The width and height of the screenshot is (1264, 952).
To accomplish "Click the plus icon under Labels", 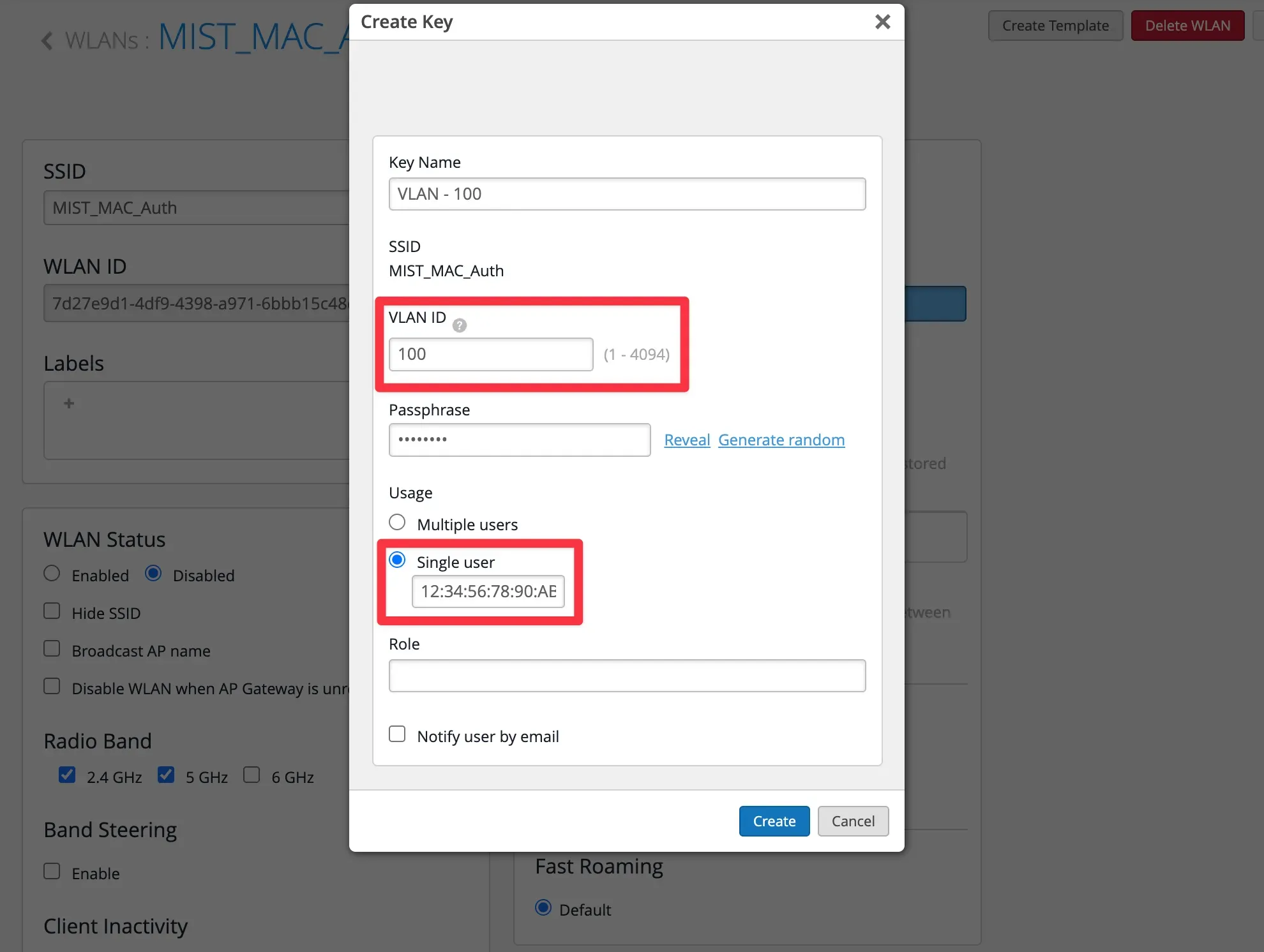I will click(69, 403).
